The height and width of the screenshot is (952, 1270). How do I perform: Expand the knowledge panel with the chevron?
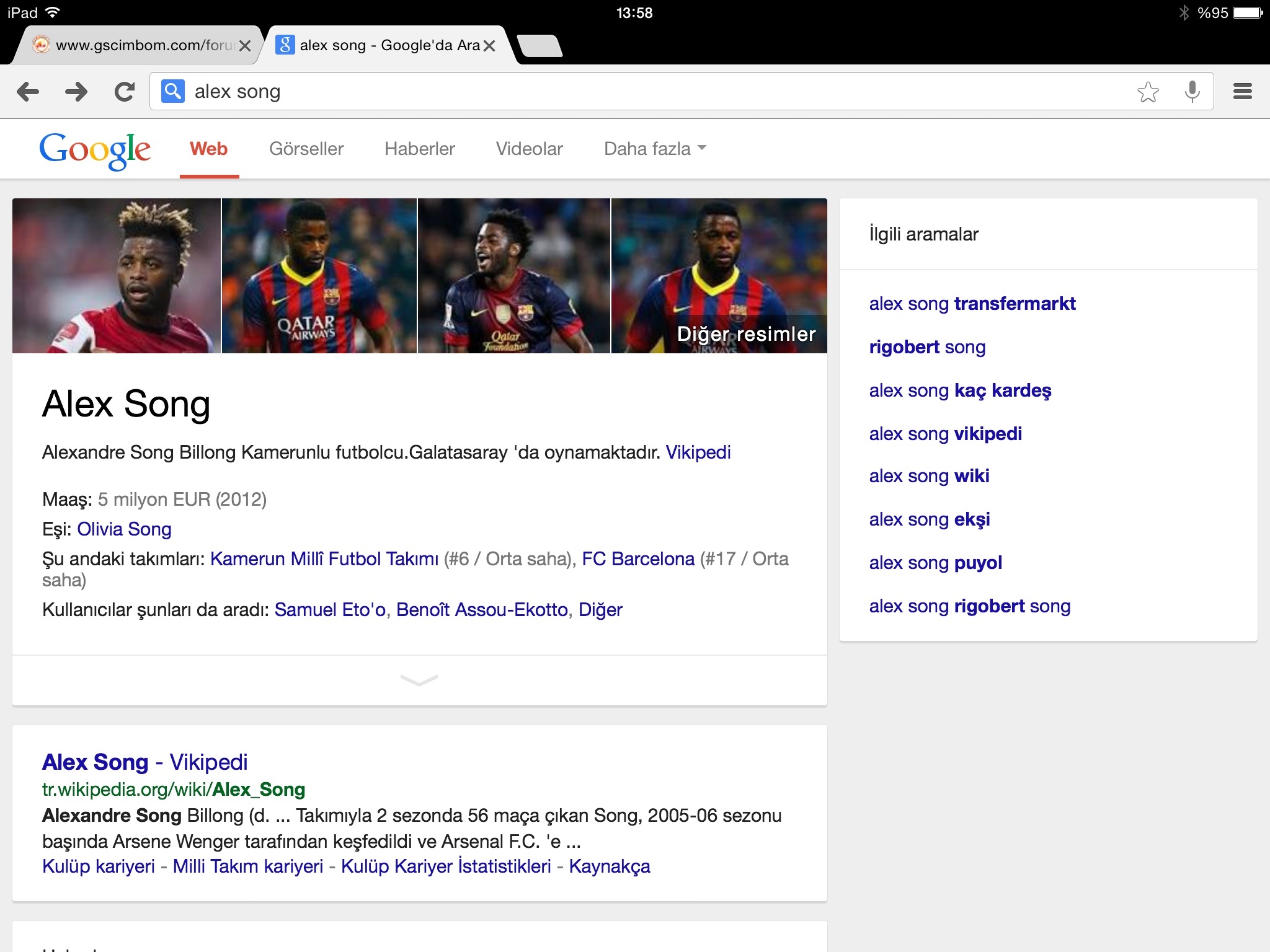pos(419,681)
